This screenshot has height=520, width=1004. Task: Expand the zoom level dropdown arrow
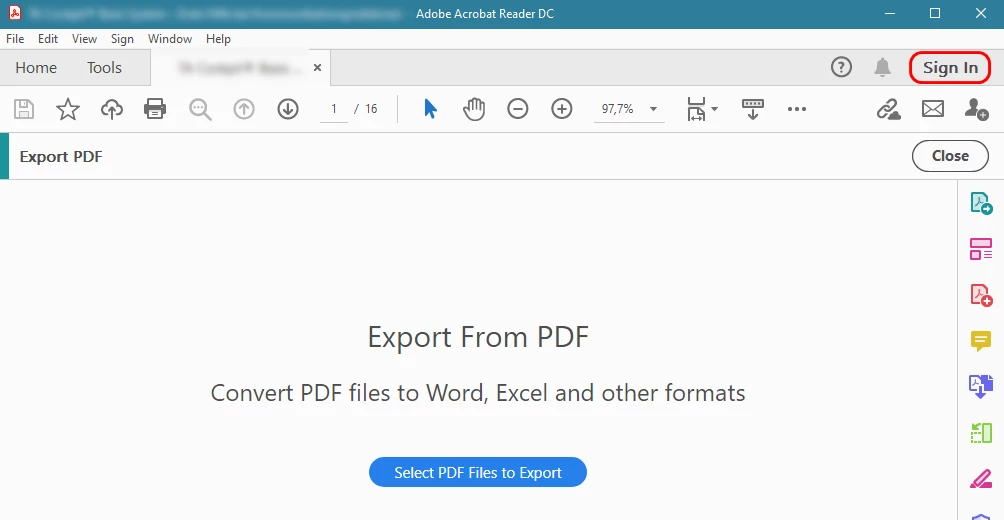653,109
